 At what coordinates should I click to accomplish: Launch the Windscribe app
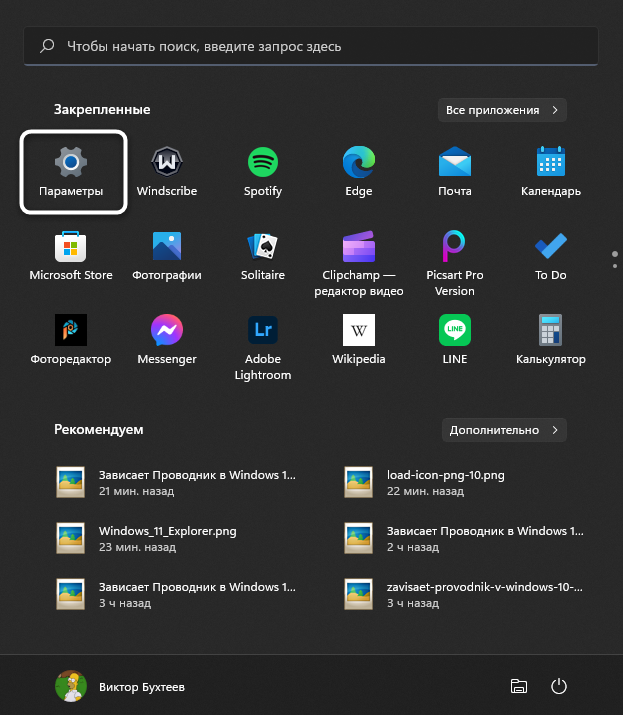pyautogui.click(x=167, y=171)
